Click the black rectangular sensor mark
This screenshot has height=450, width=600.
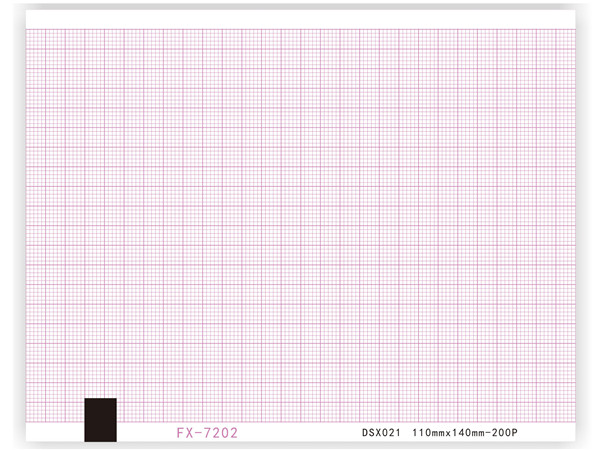100,419
